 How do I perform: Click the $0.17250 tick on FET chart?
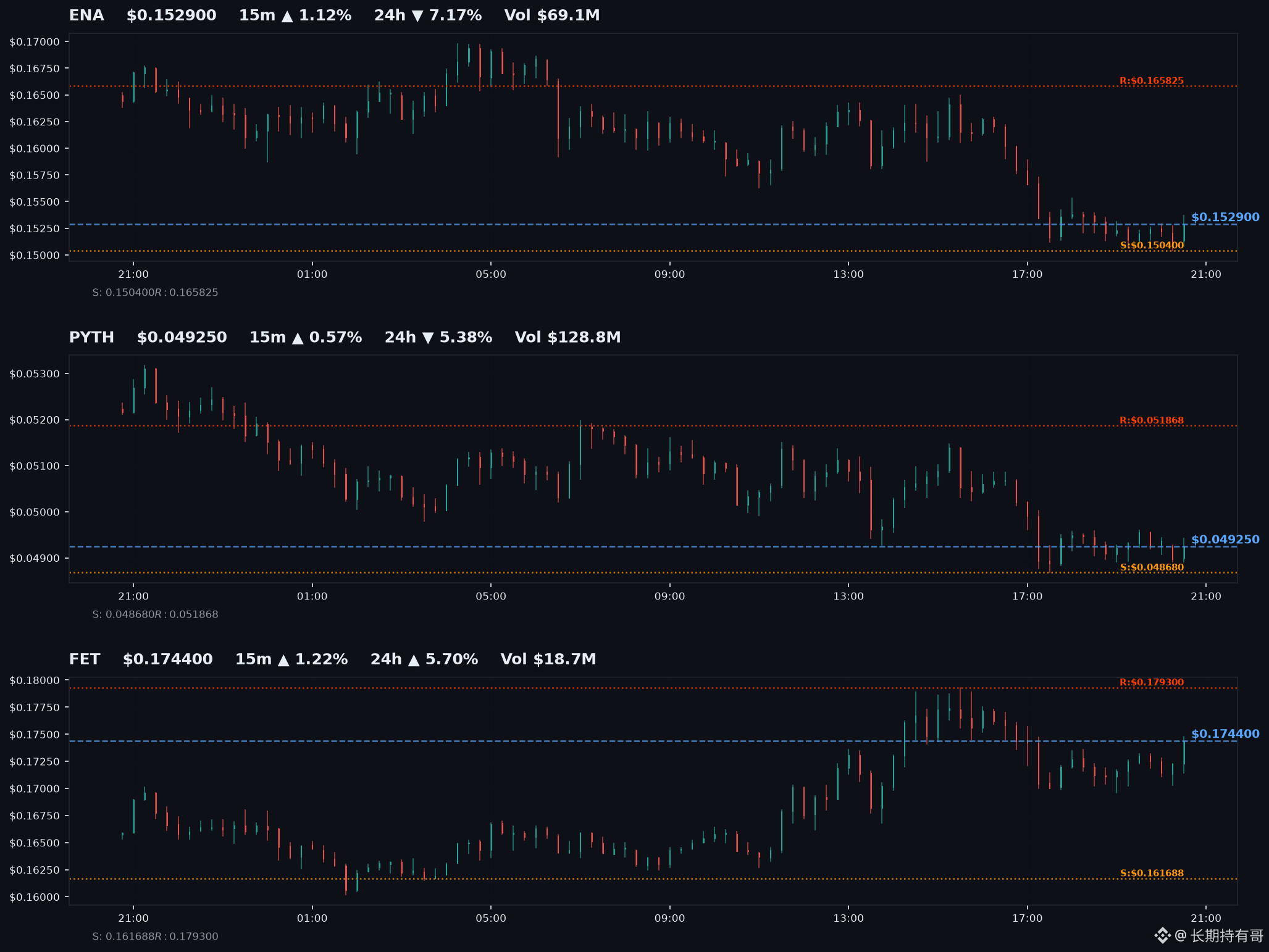click(35, 762)
